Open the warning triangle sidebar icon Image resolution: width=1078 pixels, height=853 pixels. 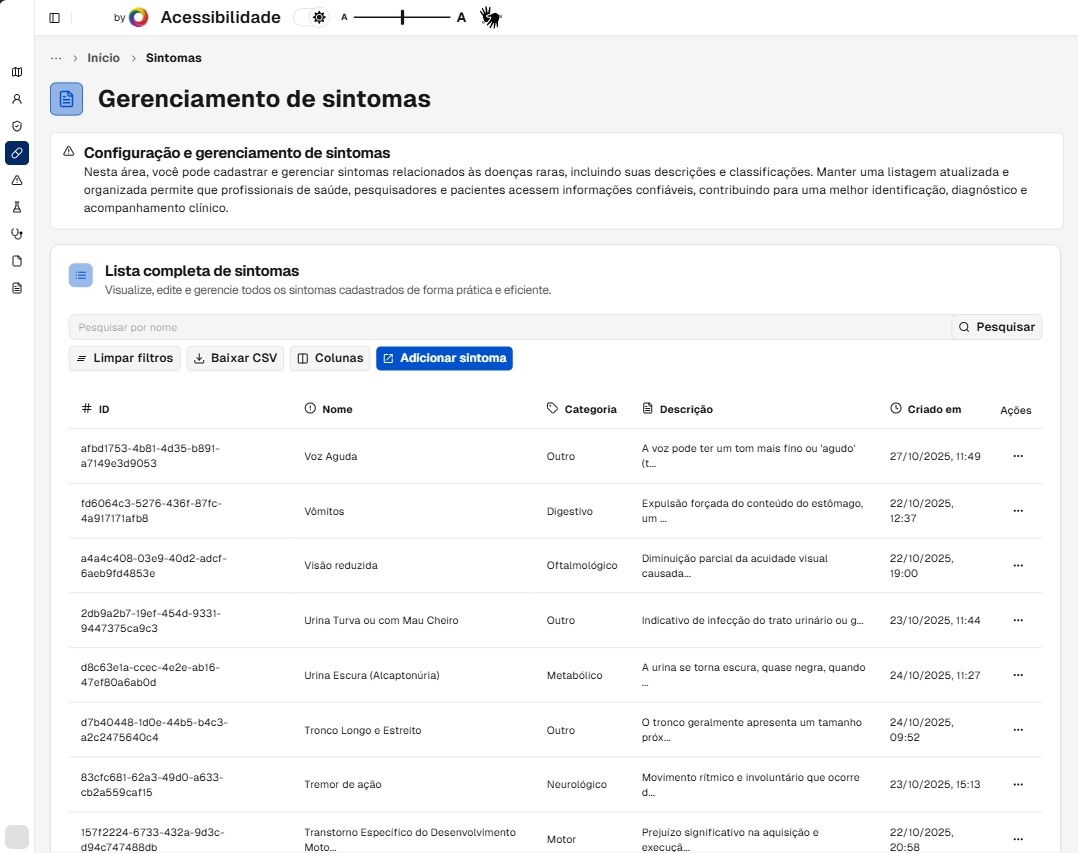click(x=17, y=180)
